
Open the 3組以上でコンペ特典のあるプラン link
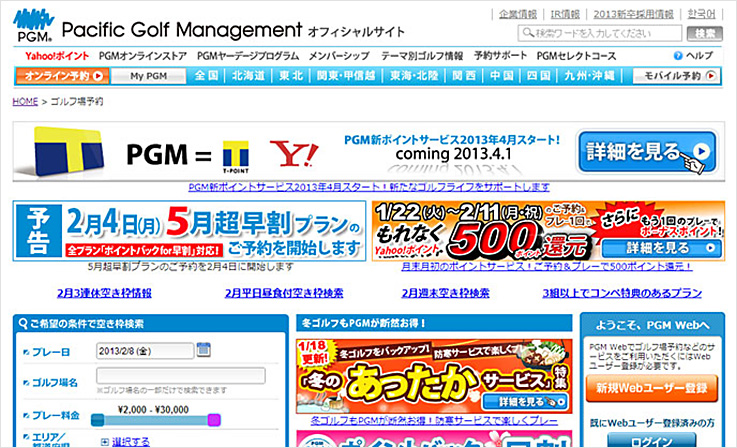pyautogui.click(x=622, y=293)
